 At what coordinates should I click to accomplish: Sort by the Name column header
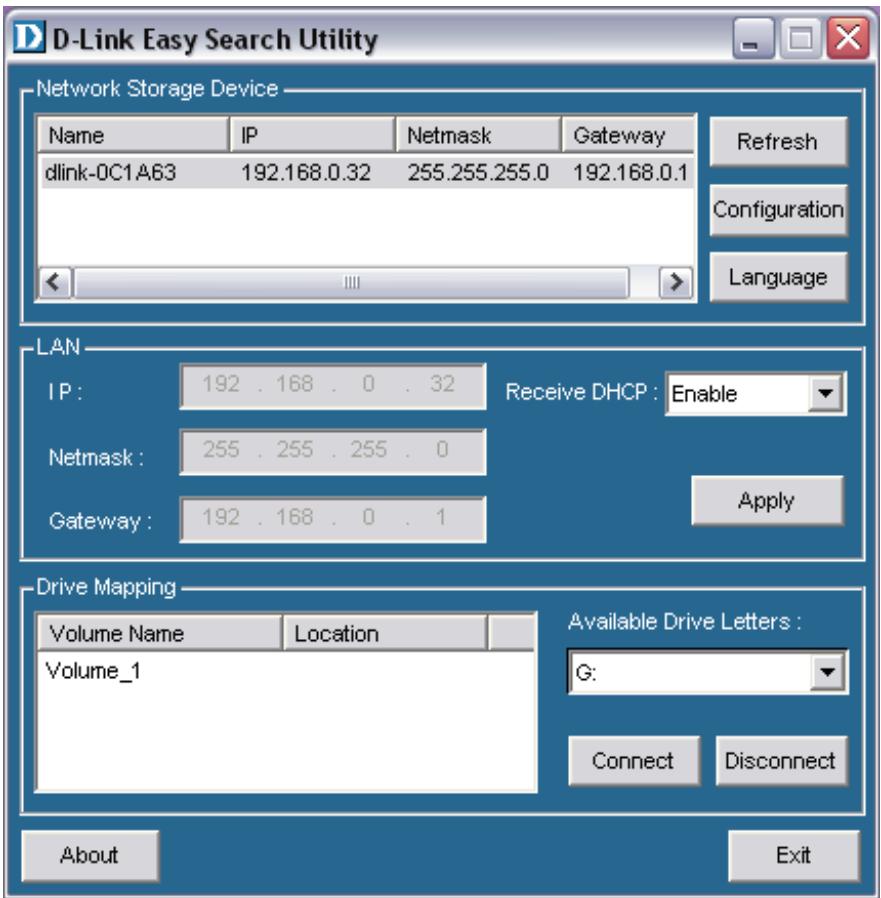pyautogui.click(x=133, y=135)
